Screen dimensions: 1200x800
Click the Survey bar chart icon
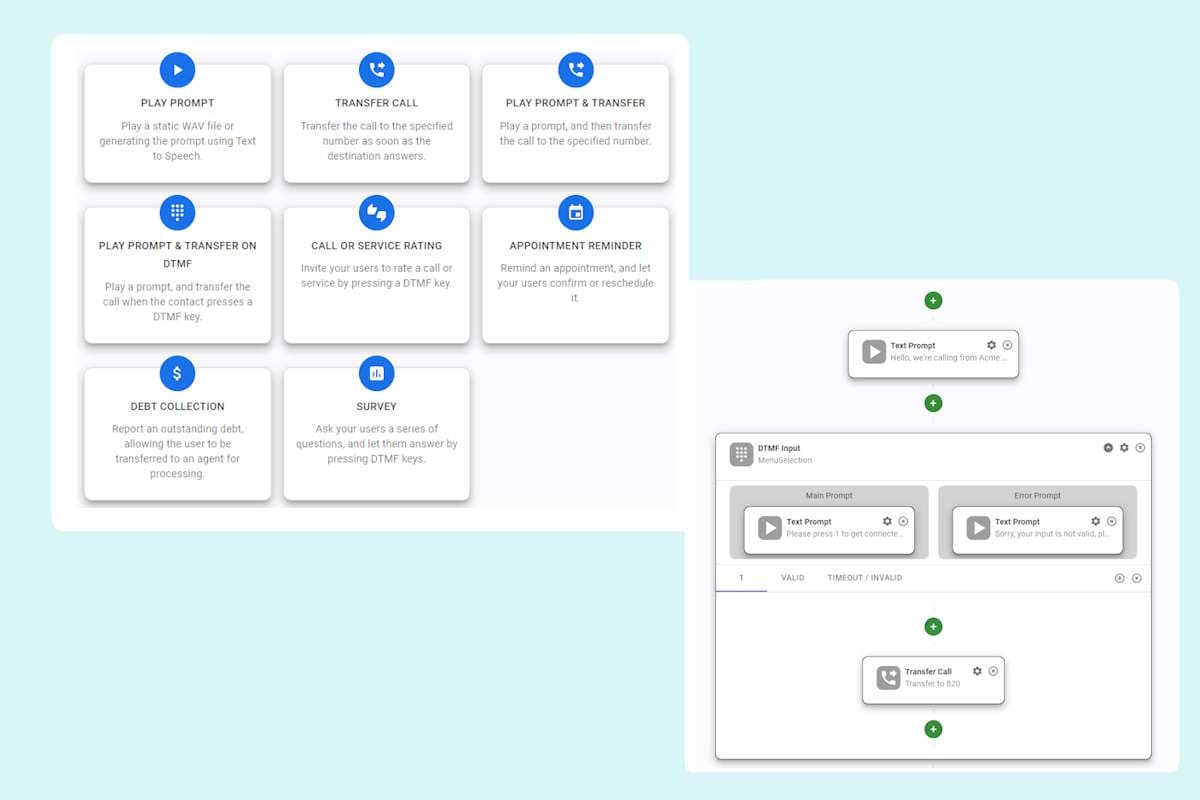[x=377, y=373]
